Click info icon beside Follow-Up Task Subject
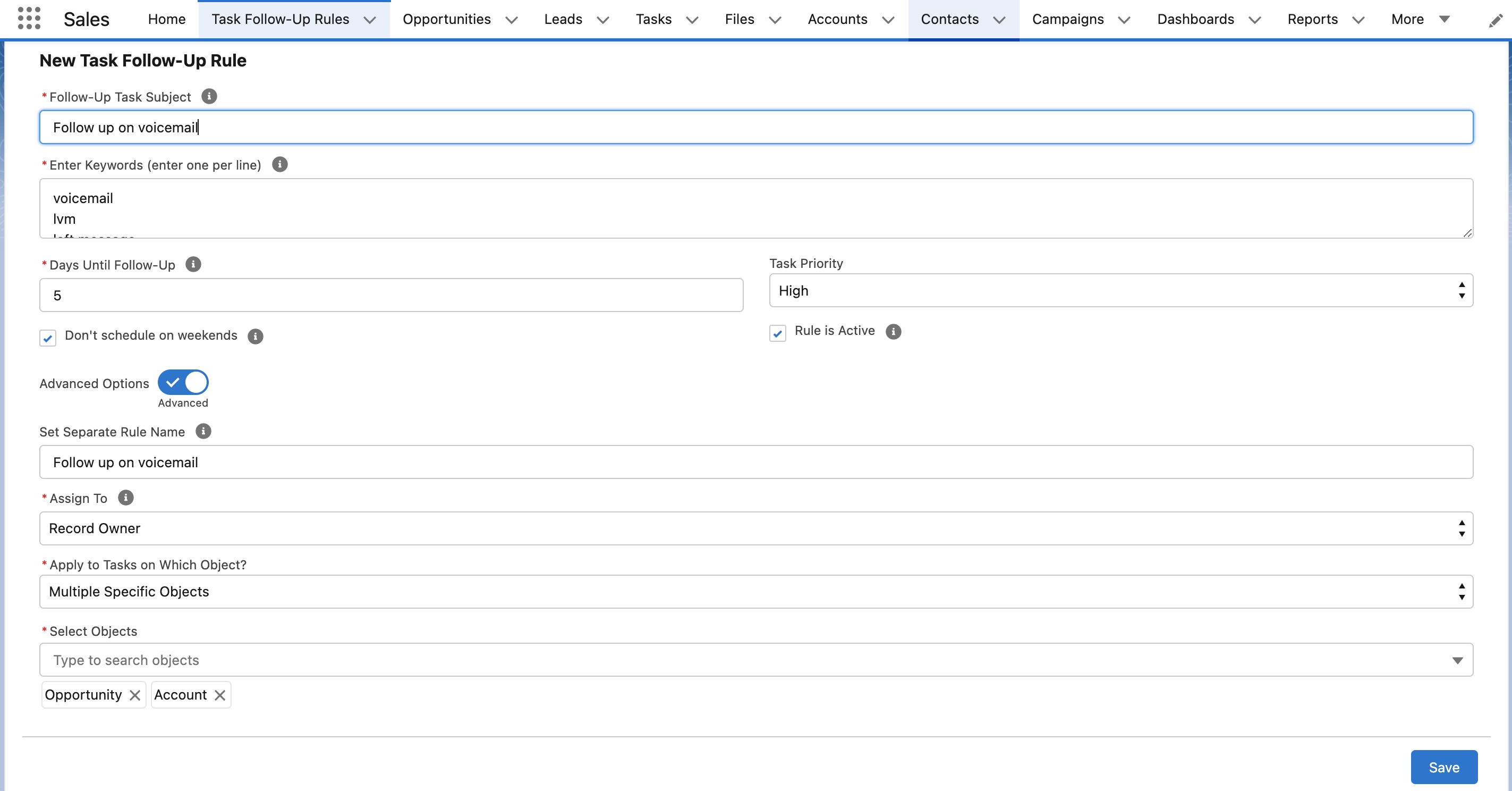Viewport: 1512px width, 791px height. 209,96
